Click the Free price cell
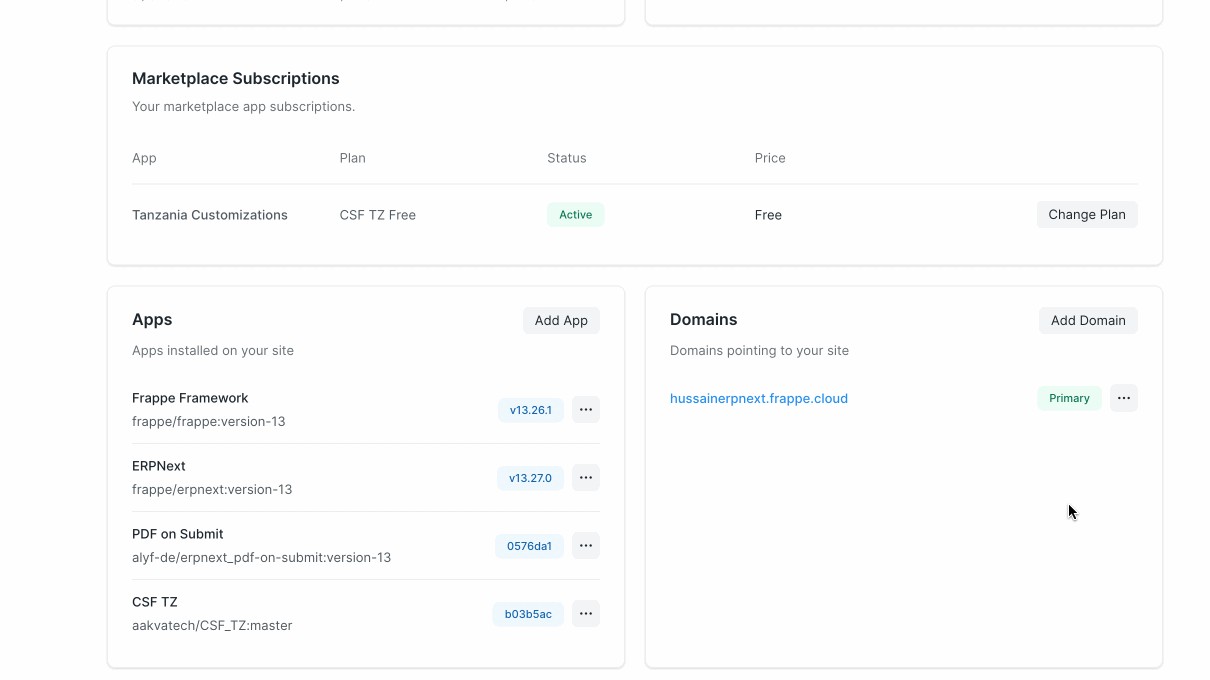 pos(768,215)
